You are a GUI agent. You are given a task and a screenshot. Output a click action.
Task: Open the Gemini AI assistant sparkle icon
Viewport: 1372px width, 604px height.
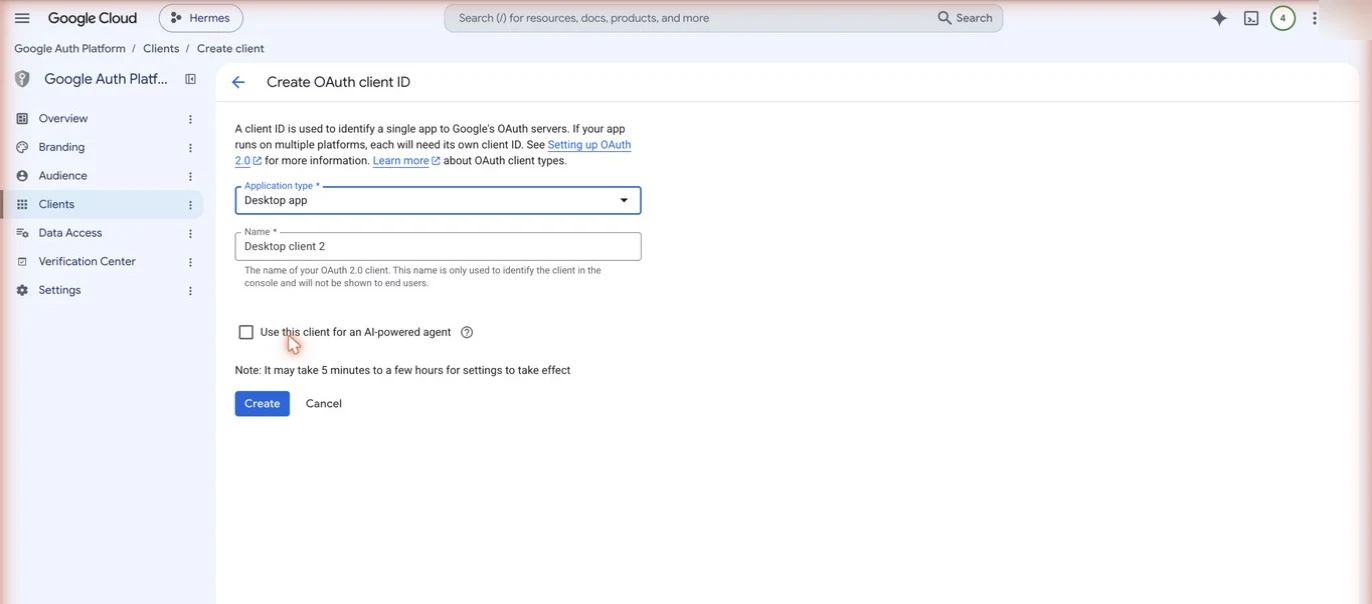coord(1219,18)
